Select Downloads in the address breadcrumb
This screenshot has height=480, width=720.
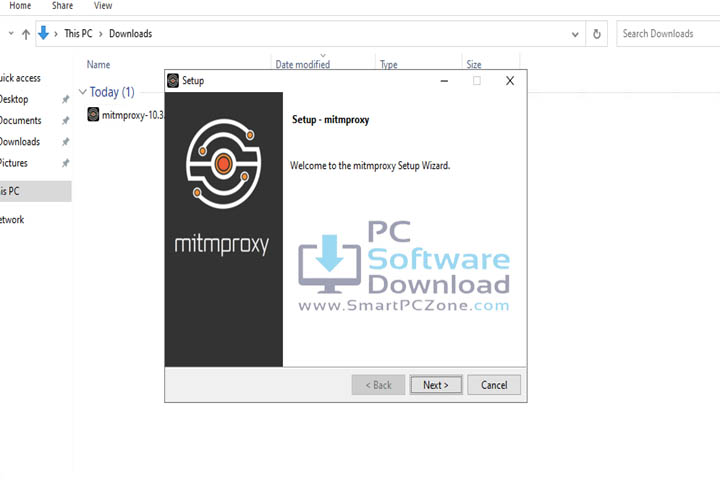[x=130, y=34]
